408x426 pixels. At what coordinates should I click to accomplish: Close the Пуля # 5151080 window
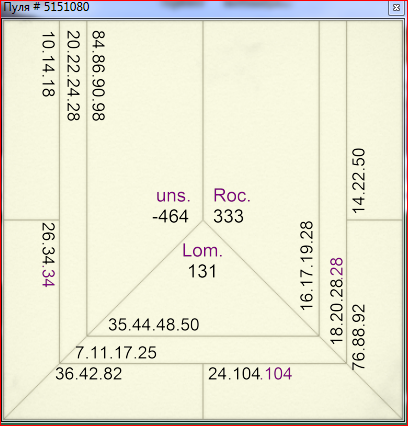(396, 8)
